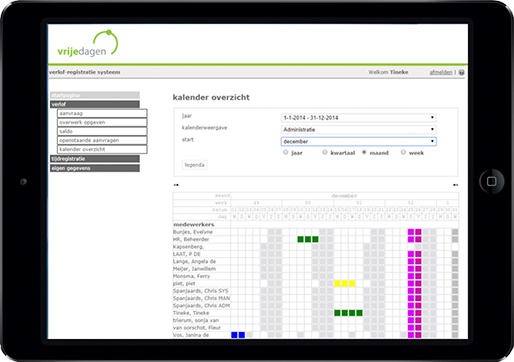Click the afmelden link
The width and height of the screenshot is (514, 362).
441,72
